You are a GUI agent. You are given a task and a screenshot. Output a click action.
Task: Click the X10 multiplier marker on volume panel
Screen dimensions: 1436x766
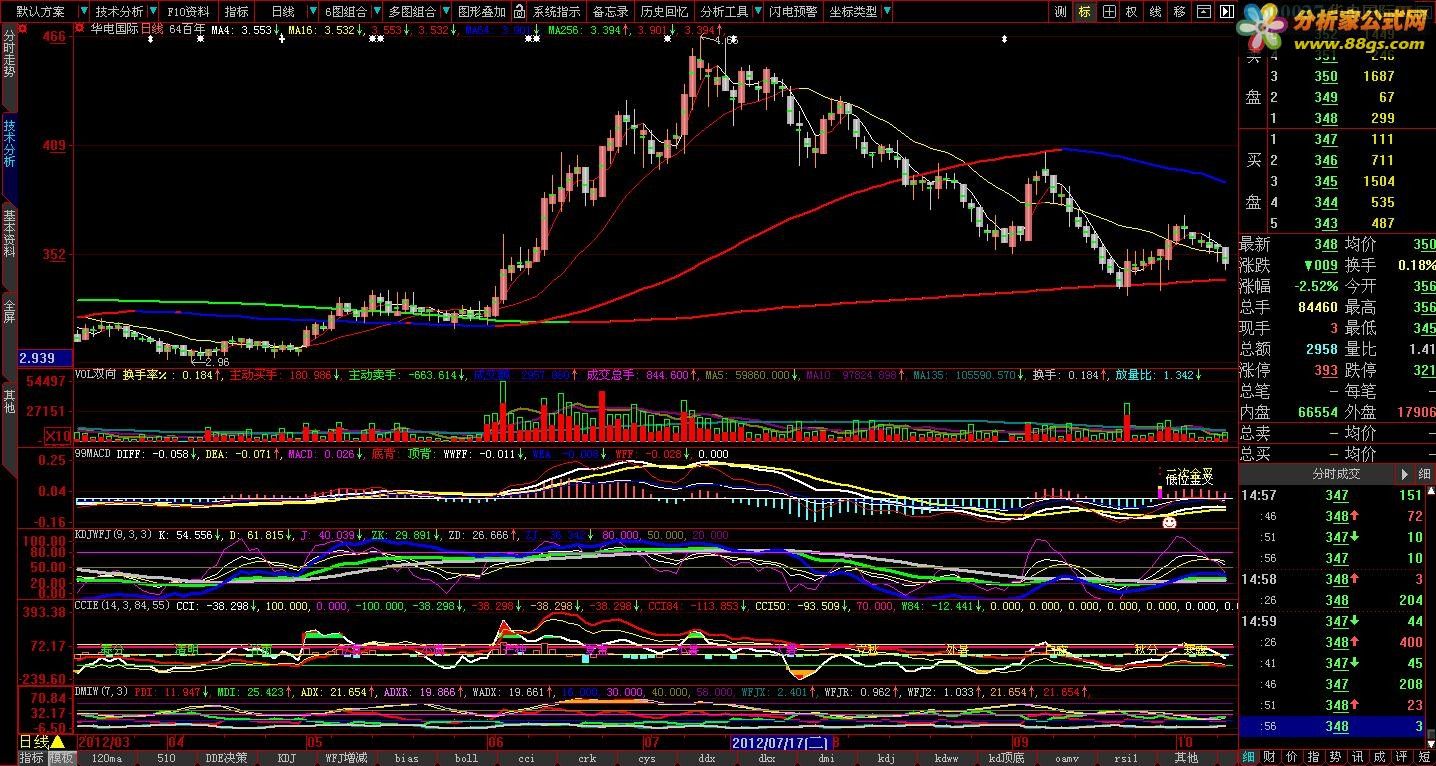(x=58, y=436)
